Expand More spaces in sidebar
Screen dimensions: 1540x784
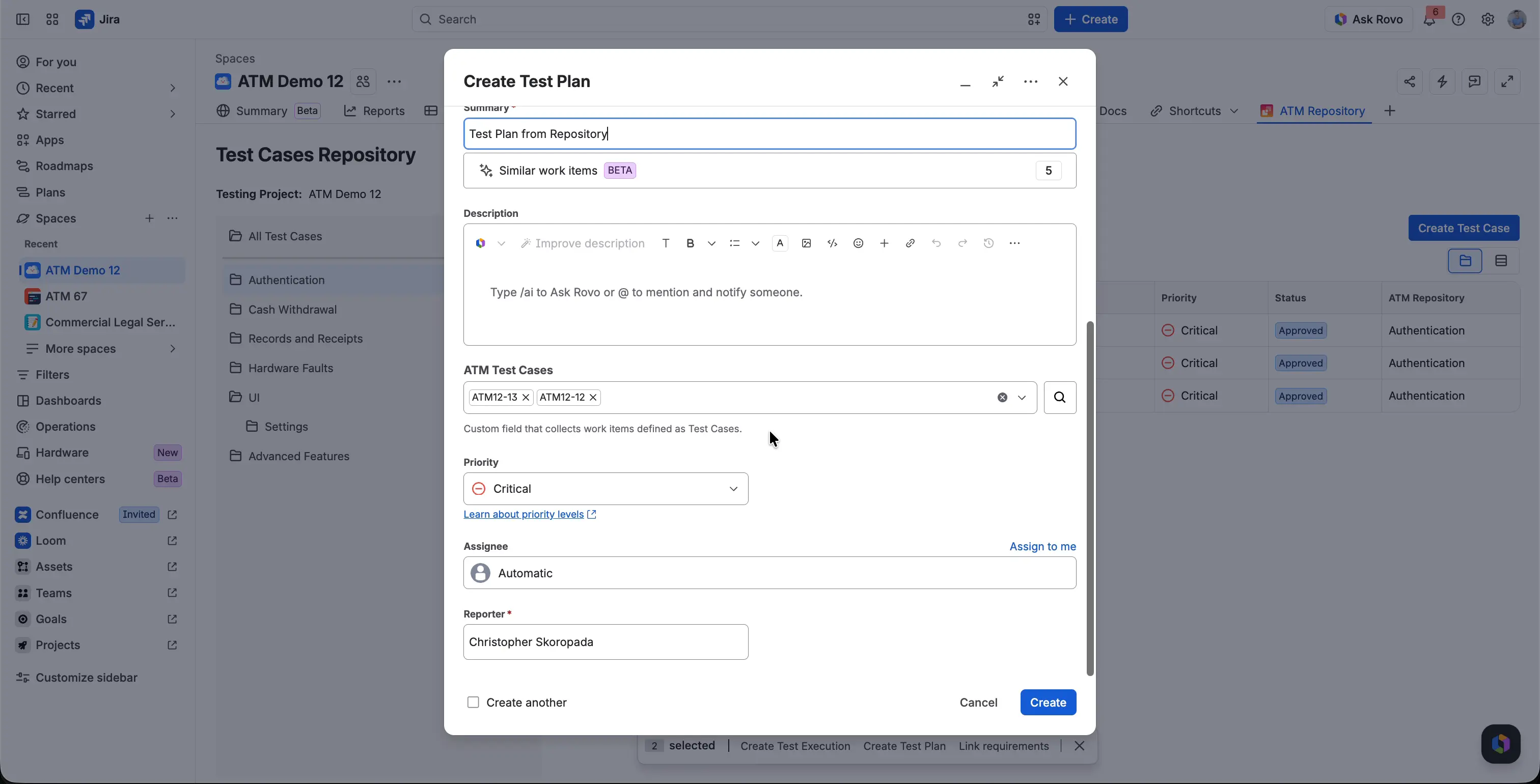(x=172, y=349)
